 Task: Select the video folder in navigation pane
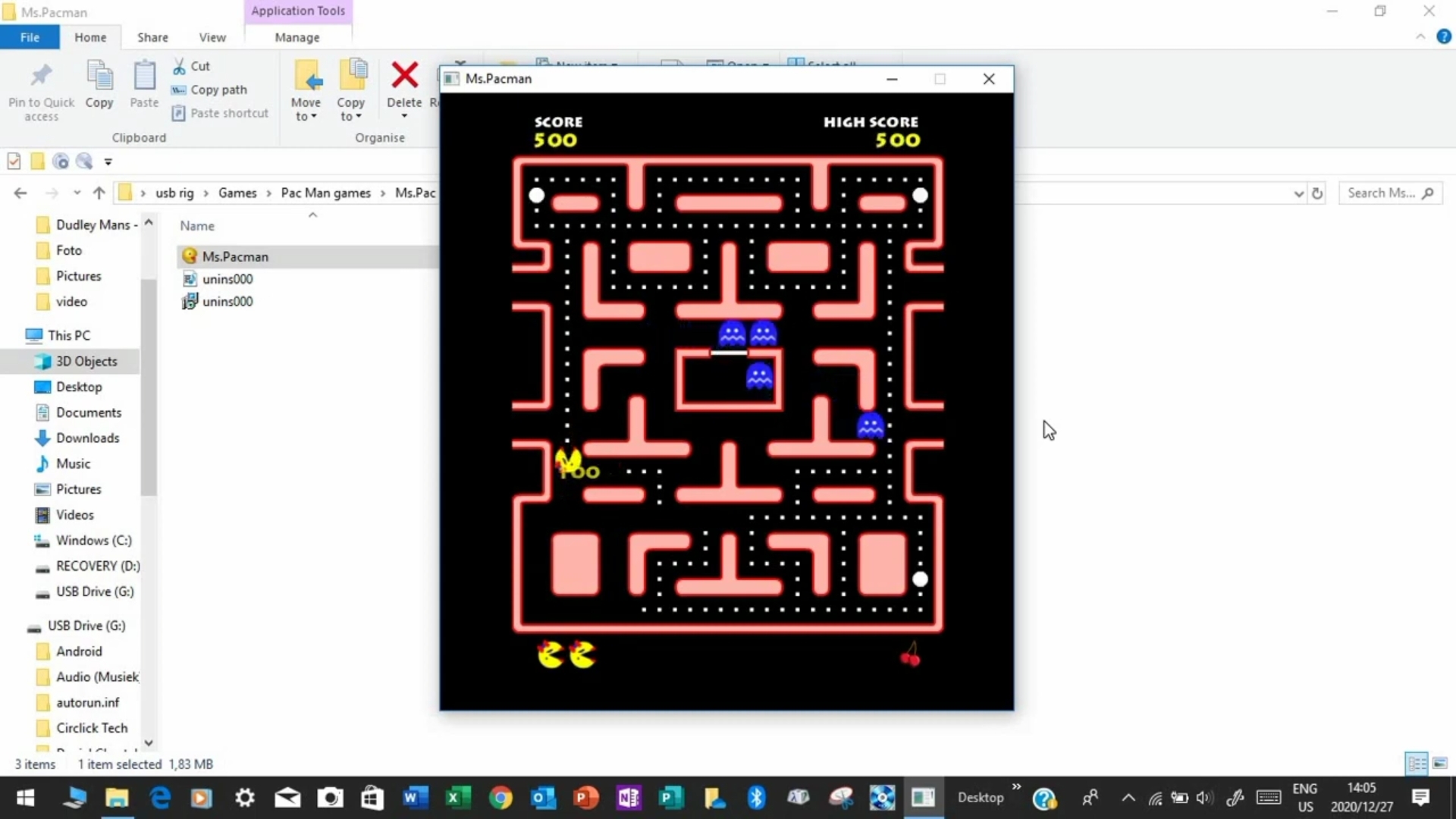tap(71, 302)
